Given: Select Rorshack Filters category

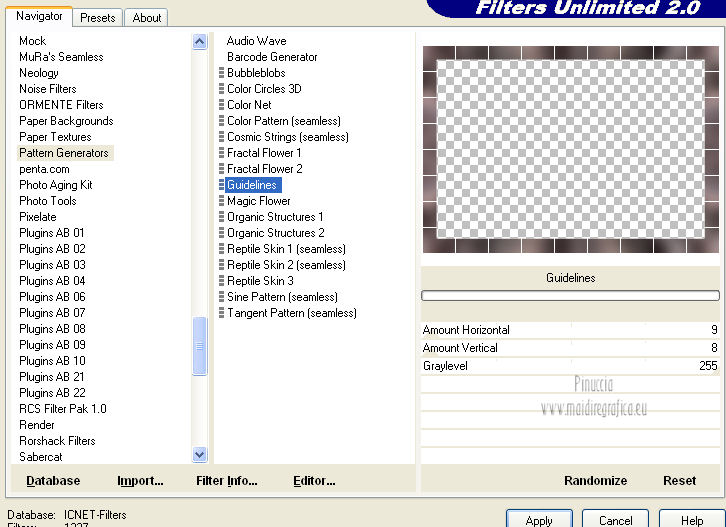Looking at the screenshot, I should (57, 441).
